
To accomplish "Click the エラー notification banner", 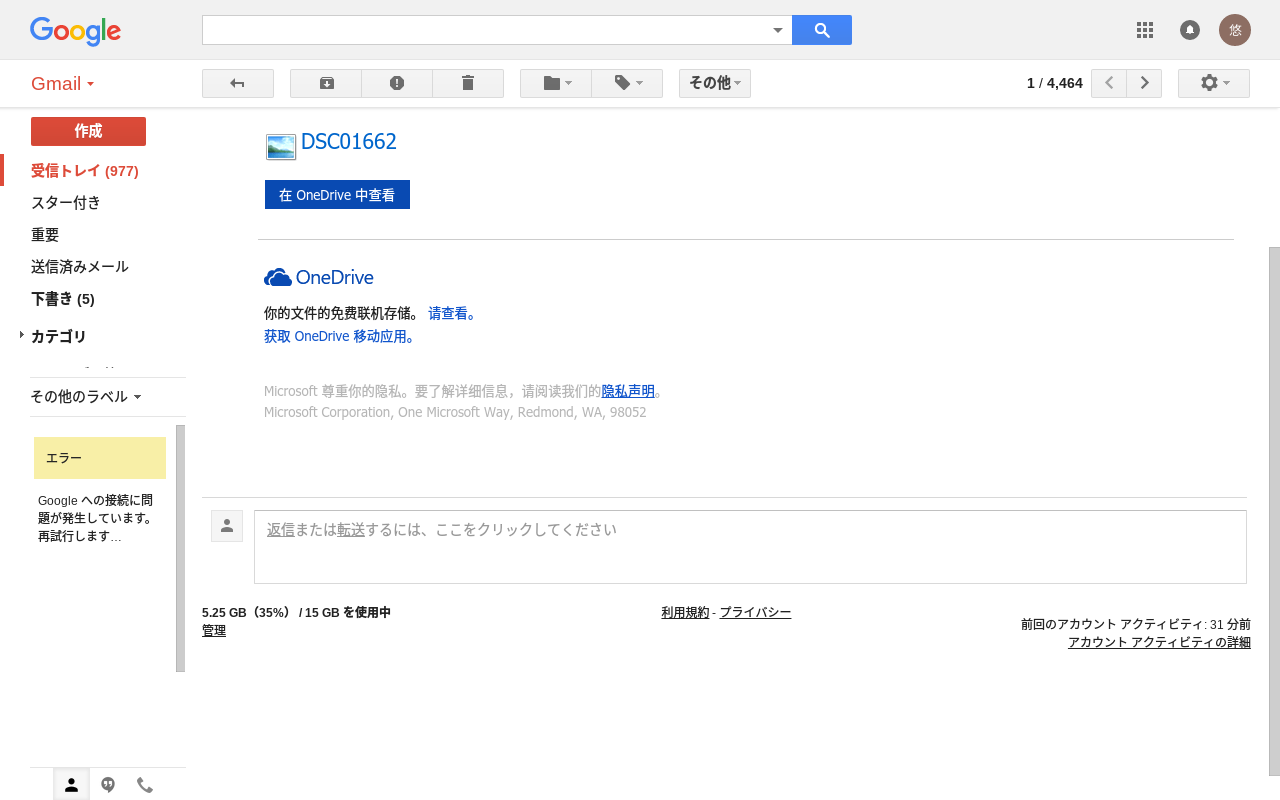I will pyautogui.click(x=100, y=458).
